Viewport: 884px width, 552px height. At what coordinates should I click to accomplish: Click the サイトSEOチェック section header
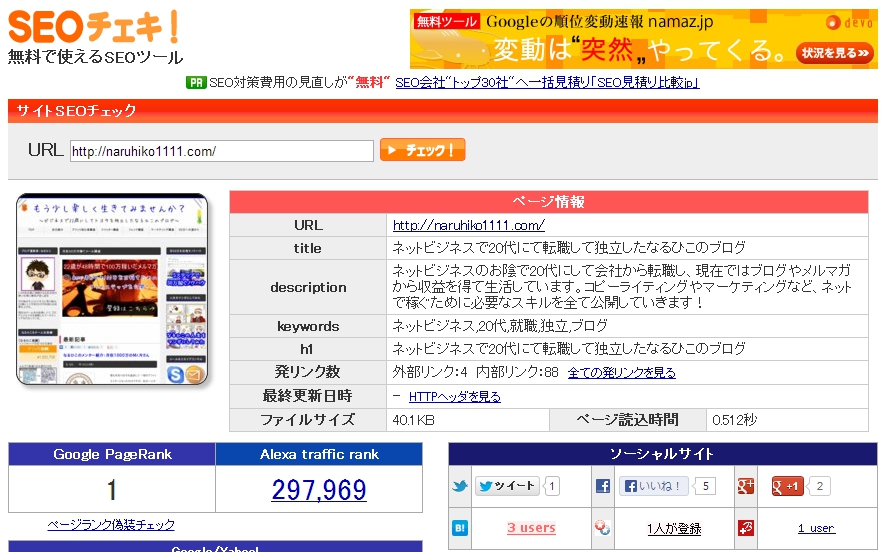coord(443,111)
